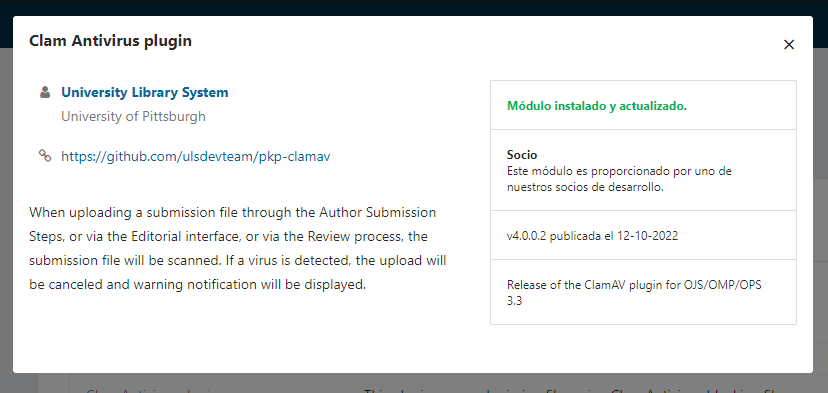This screenshot has width=828, height=393.
Task: Close the Clam Antivirus plugin dialog
Action: tap(789, 45)
